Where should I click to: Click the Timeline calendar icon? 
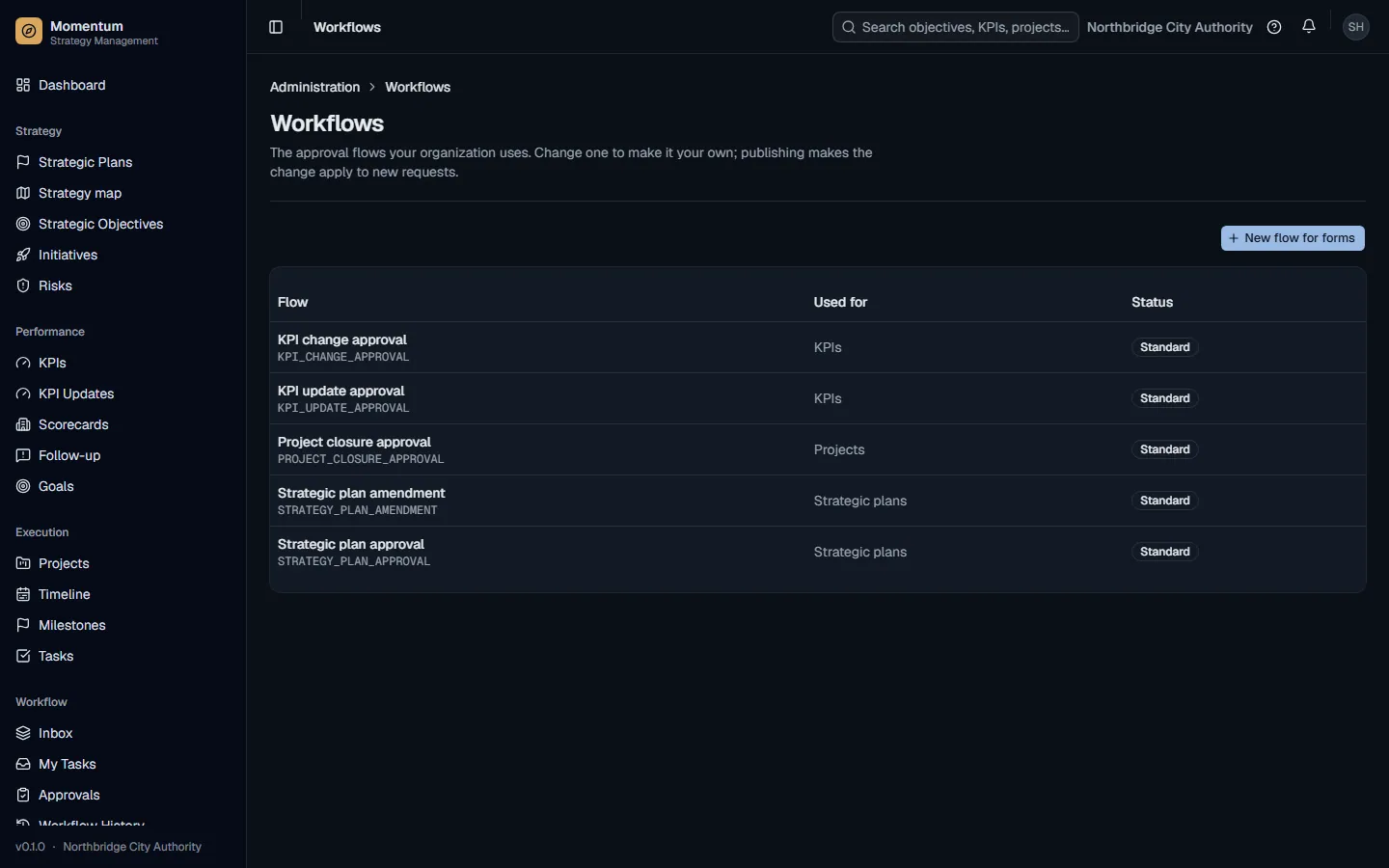23,594
